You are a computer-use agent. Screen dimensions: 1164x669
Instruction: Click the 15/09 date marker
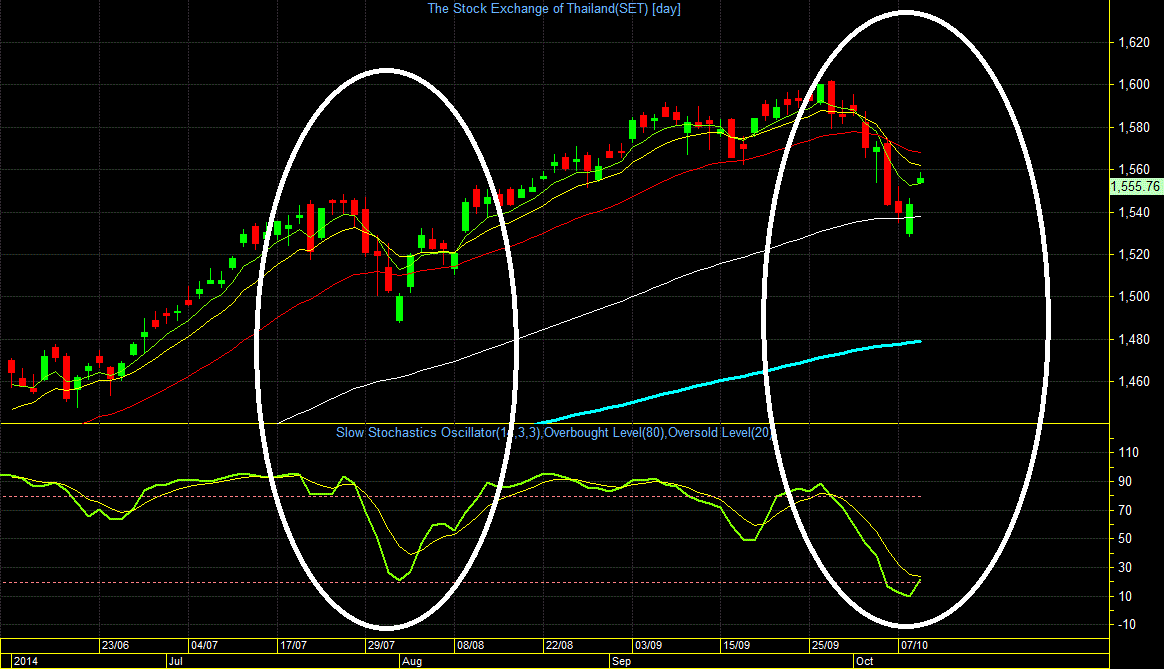(x=736, y=645)
